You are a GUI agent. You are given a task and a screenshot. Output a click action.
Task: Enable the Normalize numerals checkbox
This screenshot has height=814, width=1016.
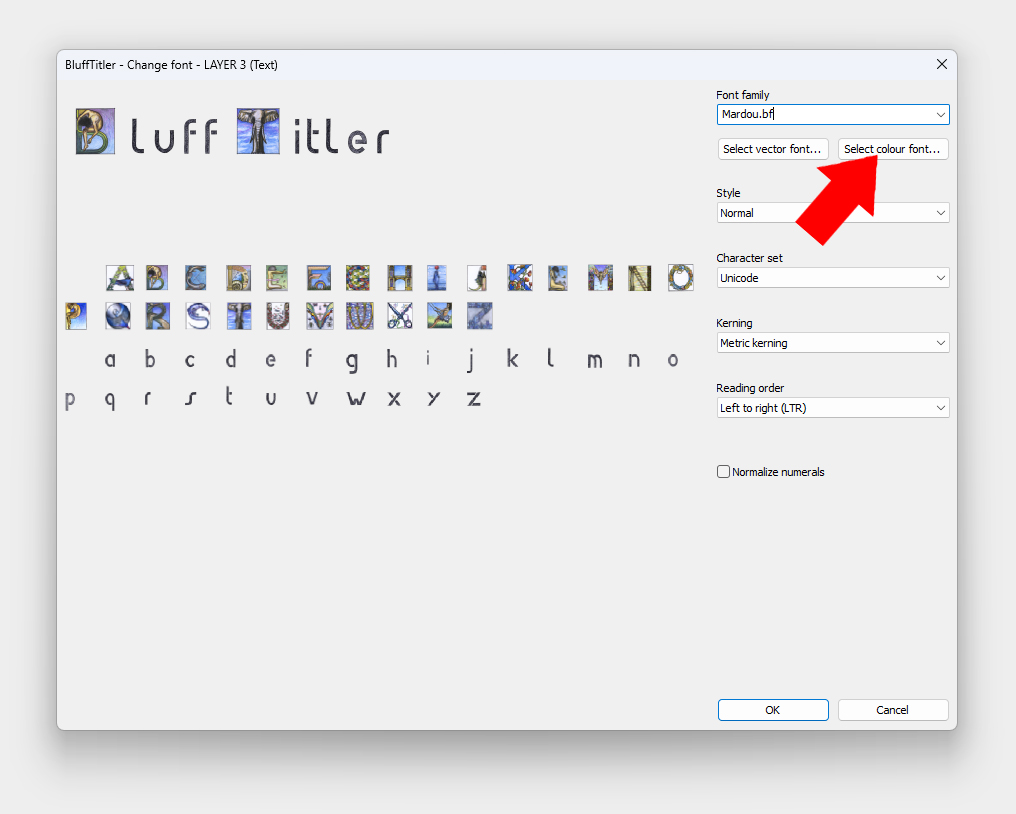tap(723, 472)
